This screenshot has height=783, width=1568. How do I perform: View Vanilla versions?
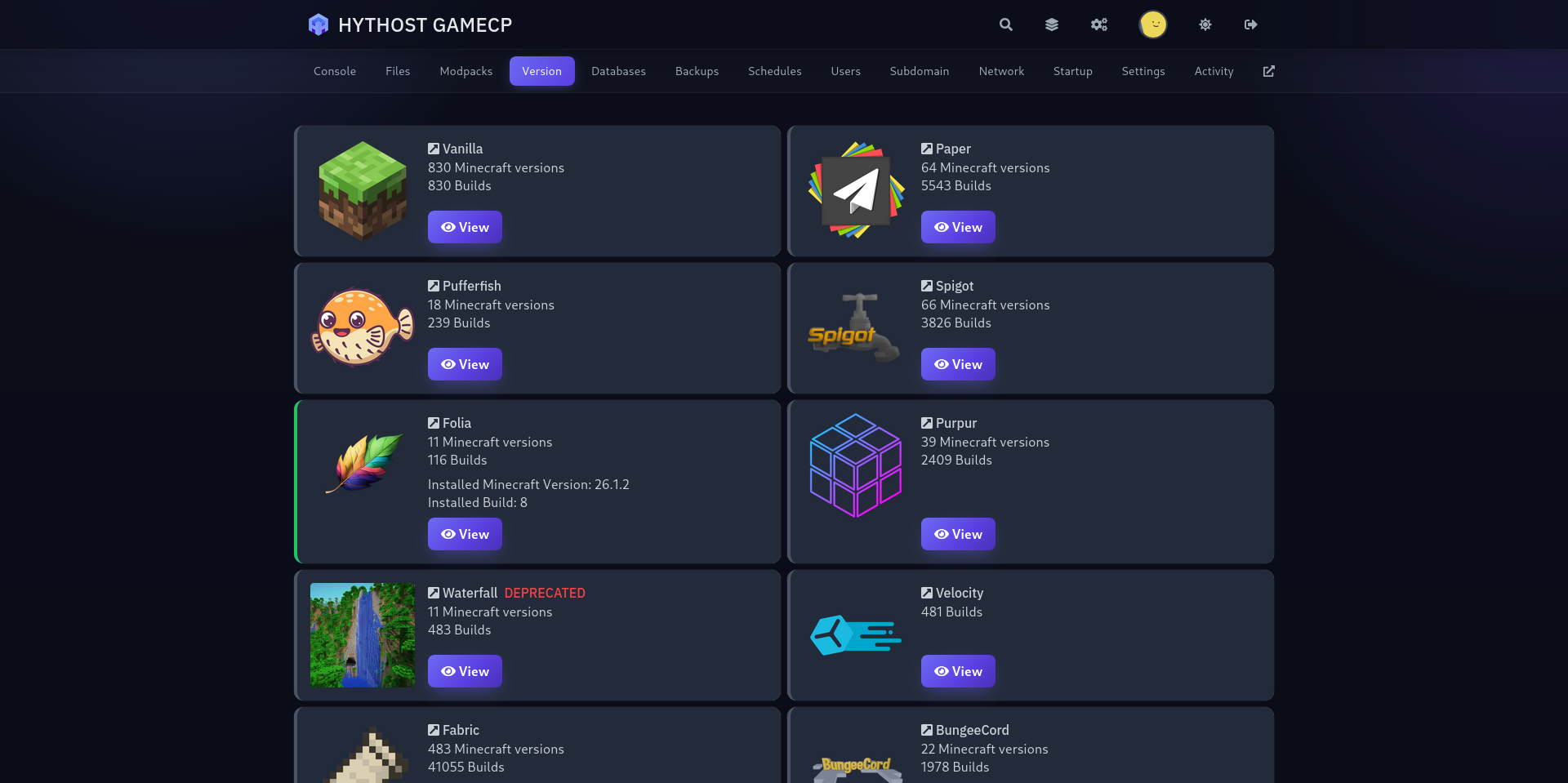[x=465, y=227]
